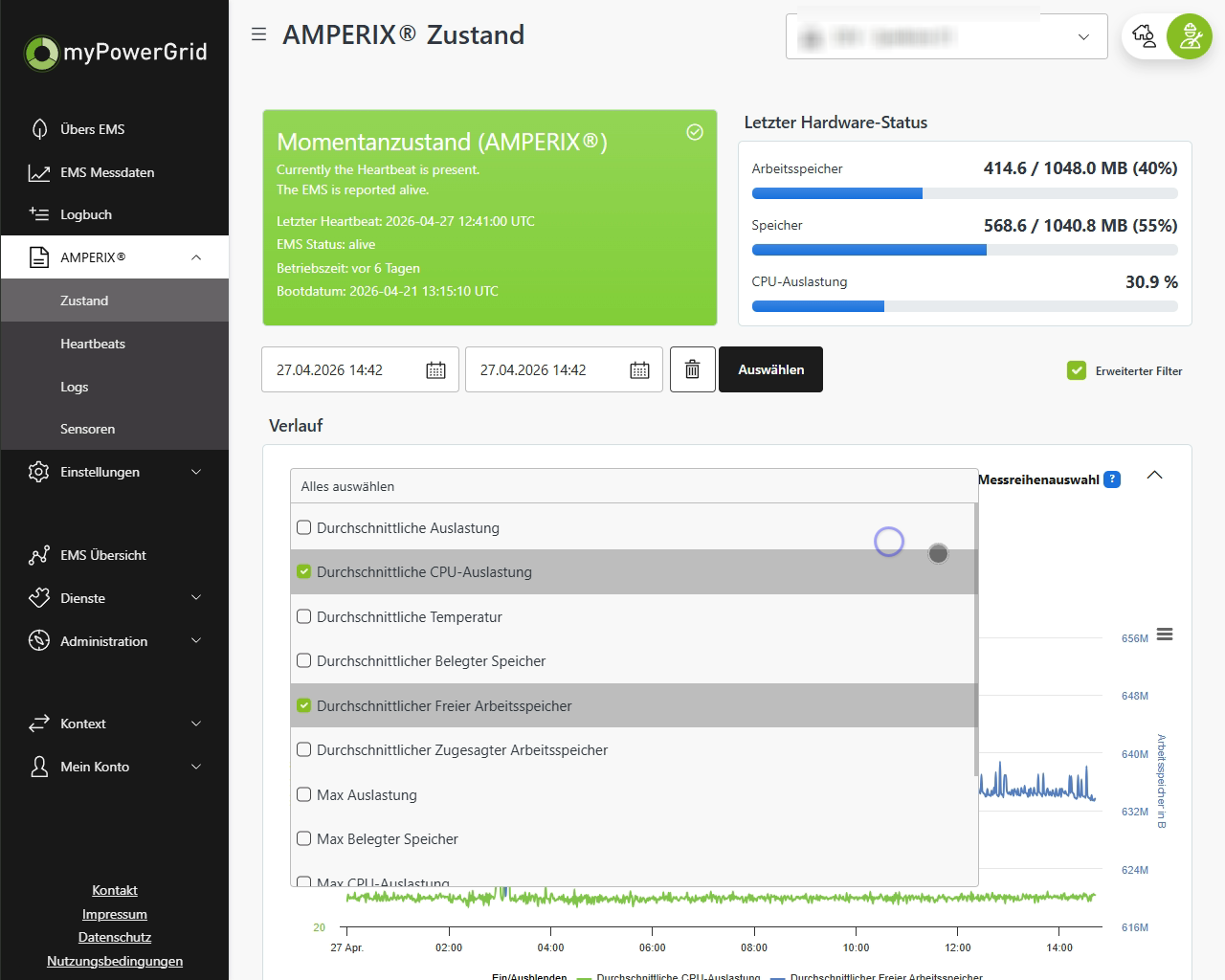
Task: Check Durchschnittlicher Belegter Speicher
Action: (304, 660)
